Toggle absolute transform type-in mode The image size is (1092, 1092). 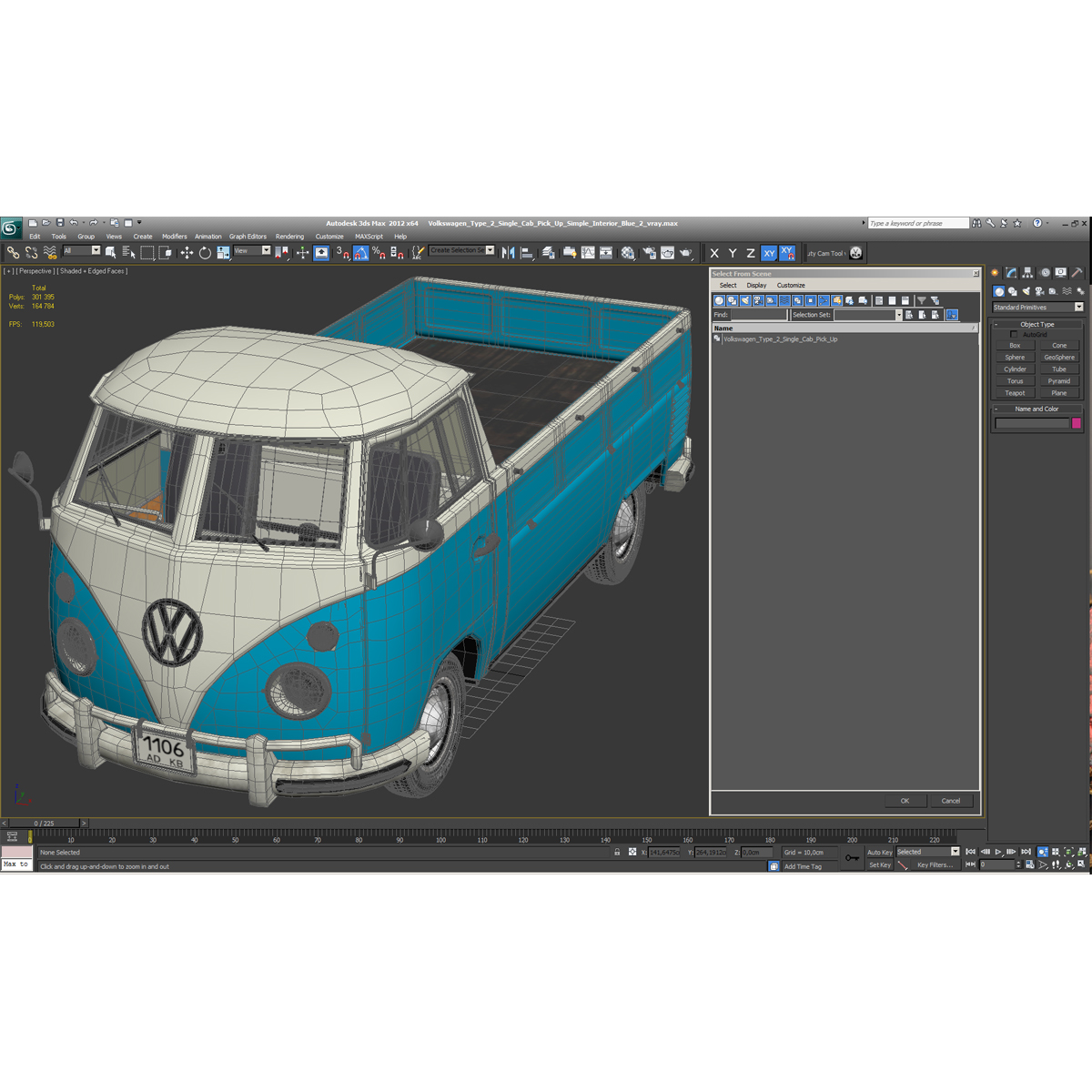tap(632, 852)
